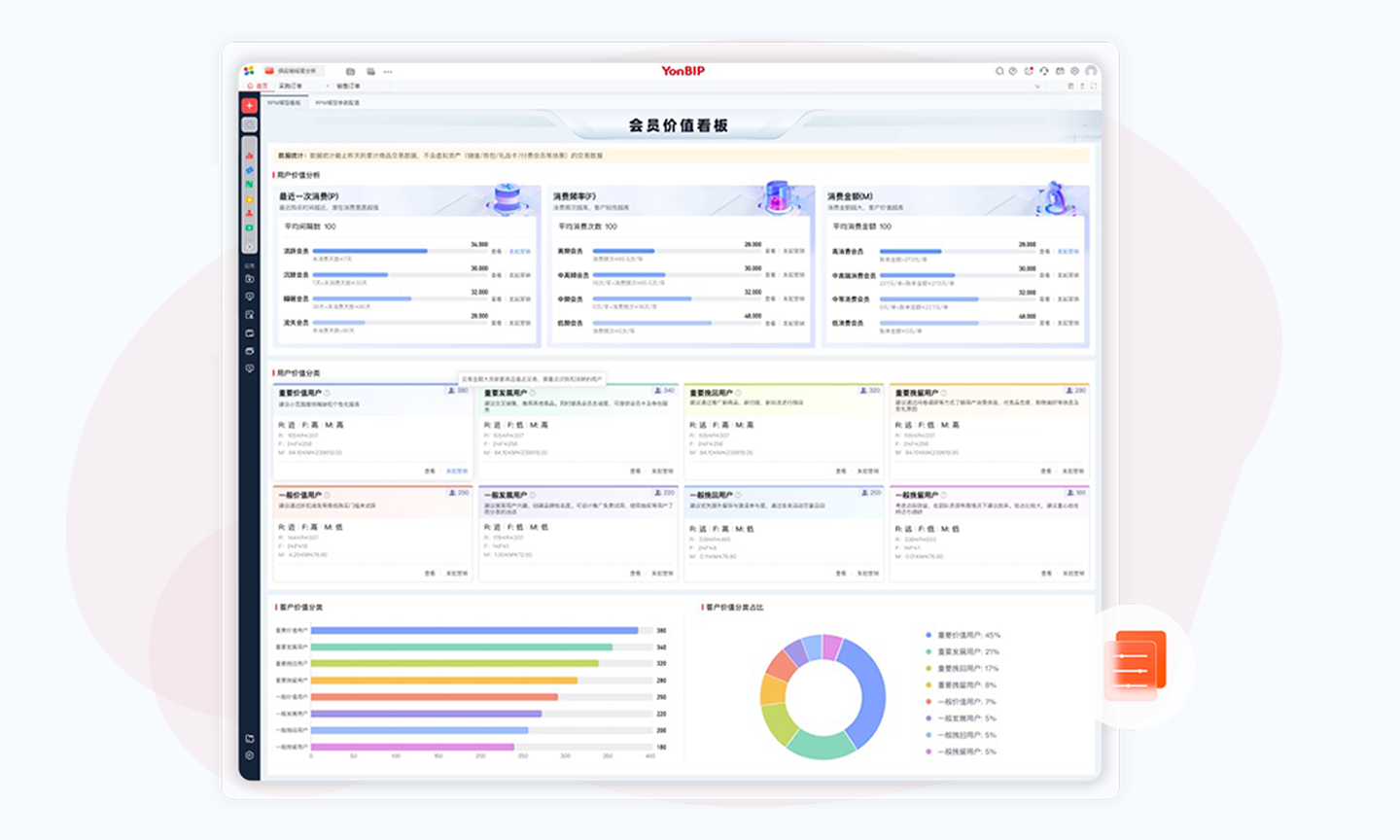Open the three-dots more menu in header
1400x840 pixels.
click(388, 72)
